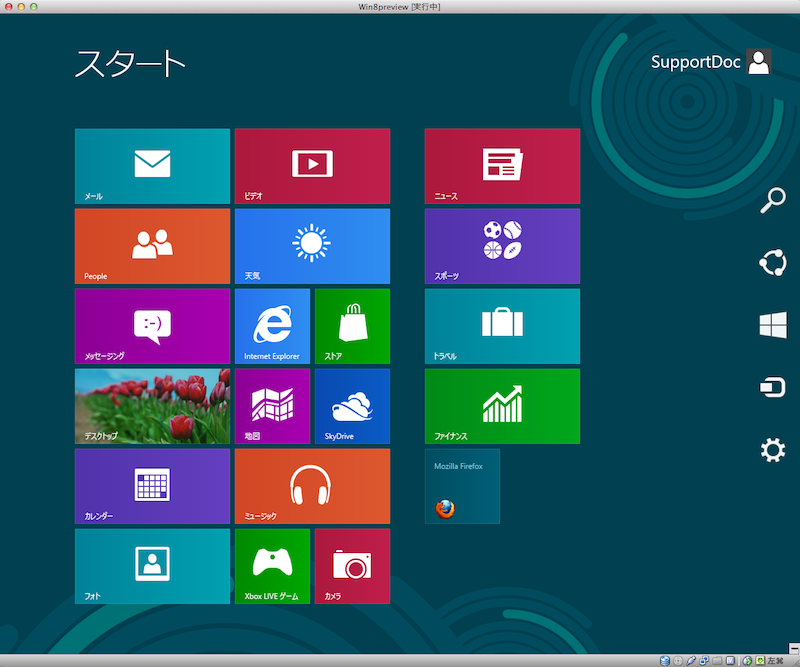Open the 天気 weather tile
The height and width of the screenshot is (667, 800).
pyautogui.click(x=312, y=246)
